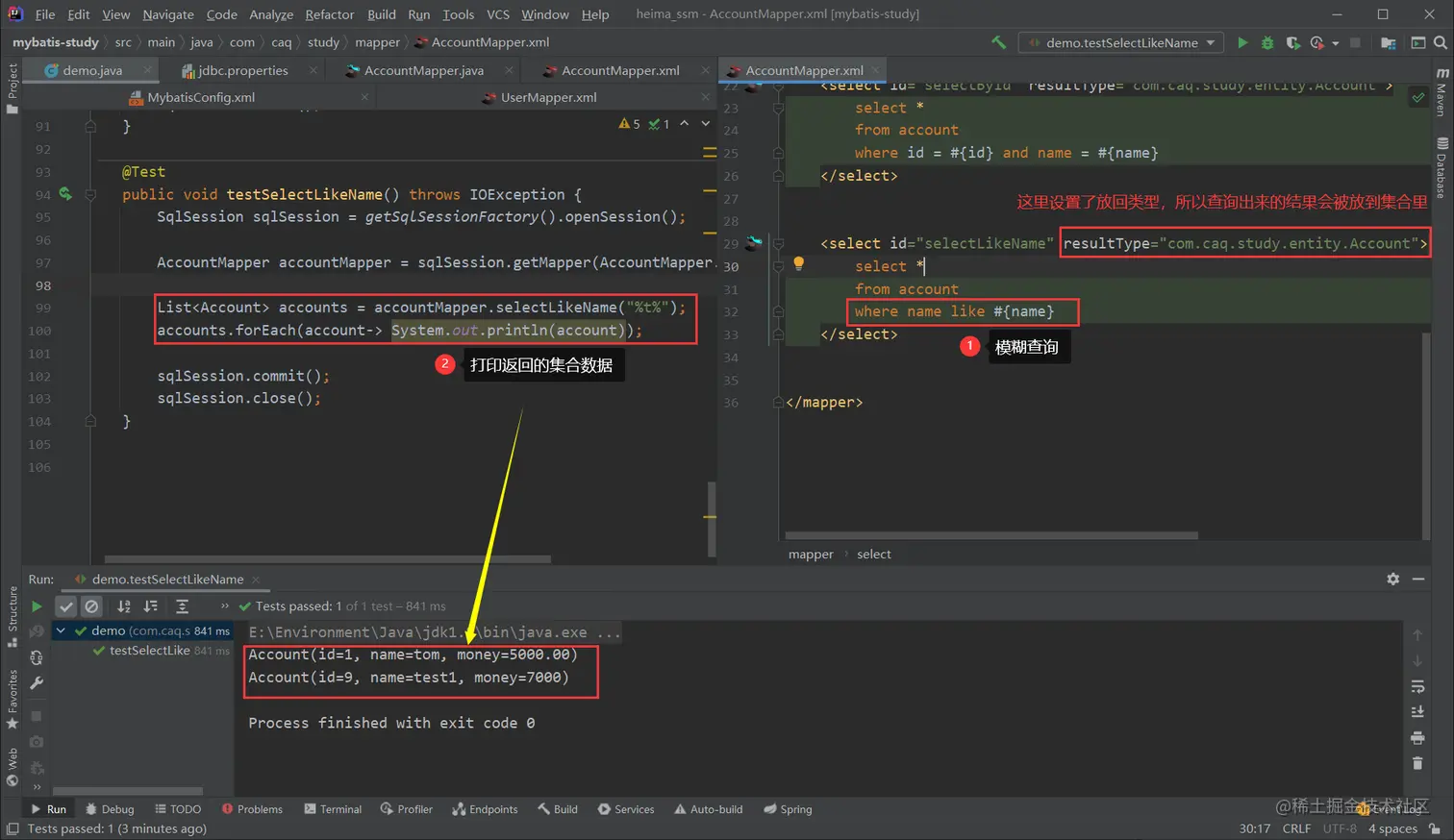Fold the closing mapper tag at line 36
This screenshot has width=1454, height=840.
tap(778, 402)
